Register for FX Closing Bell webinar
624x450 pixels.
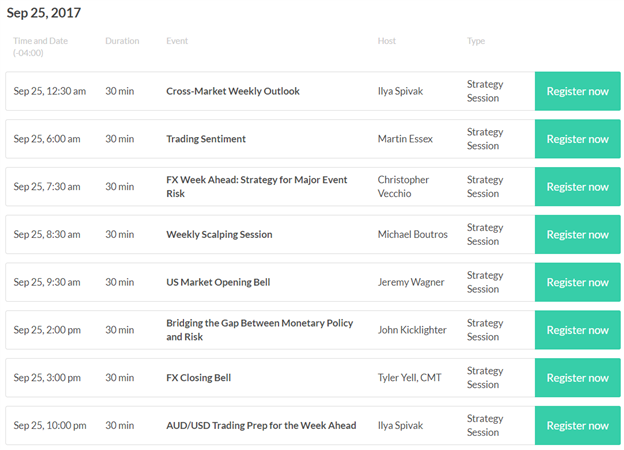577,378
